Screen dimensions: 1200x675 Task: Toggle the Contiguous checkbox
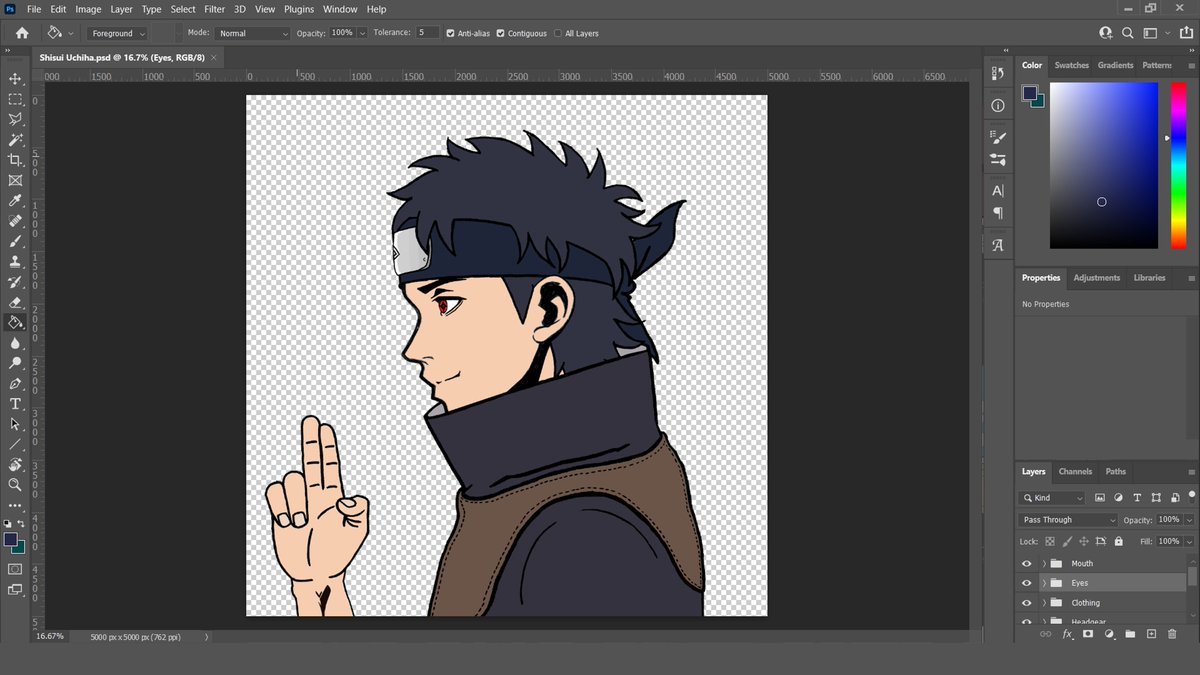[500, 33]
